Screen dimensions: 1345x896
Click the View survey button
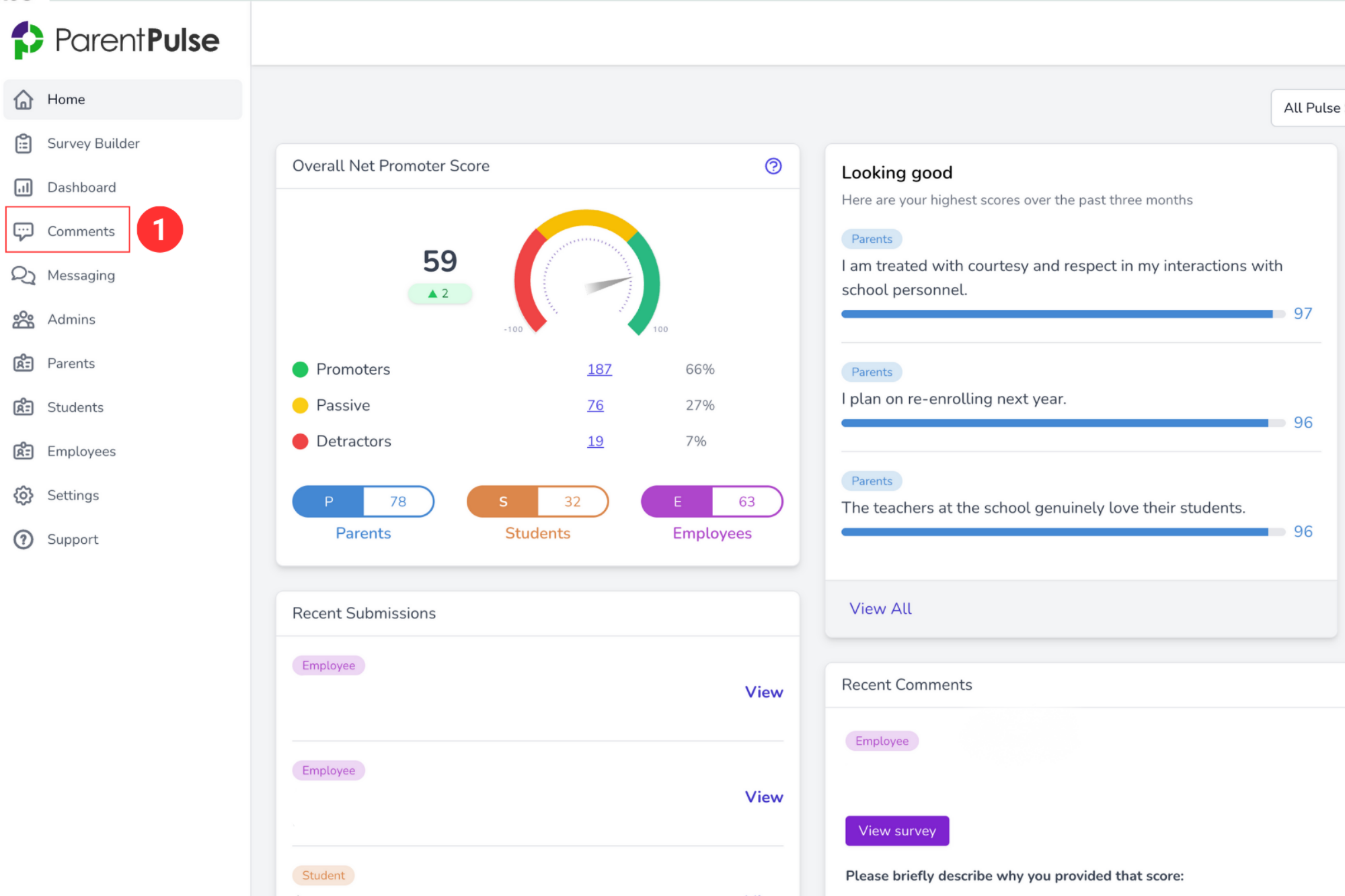[x=897, y=831]
